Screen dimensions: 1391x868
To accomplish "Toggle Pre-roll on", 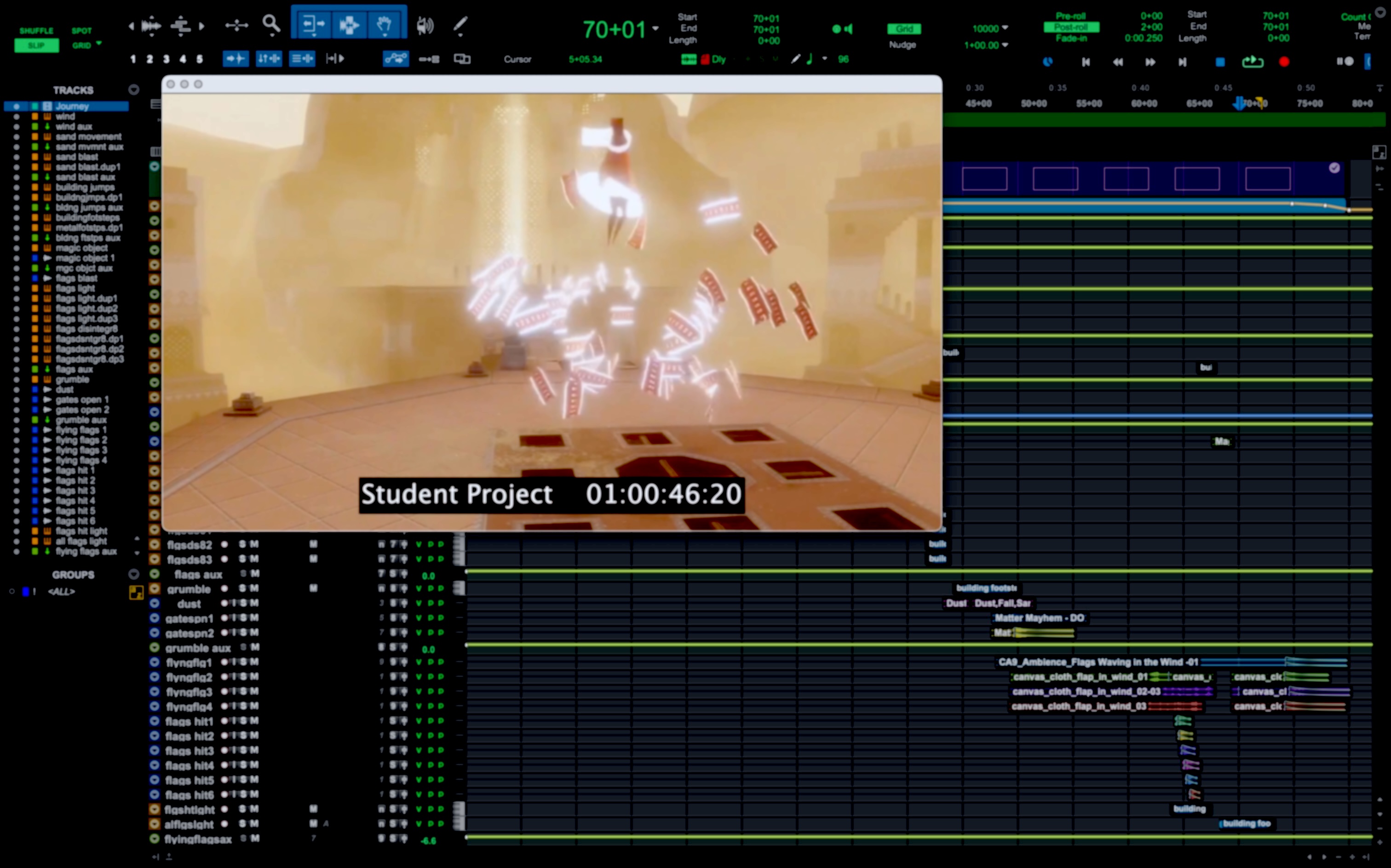I will point(1070,16).
